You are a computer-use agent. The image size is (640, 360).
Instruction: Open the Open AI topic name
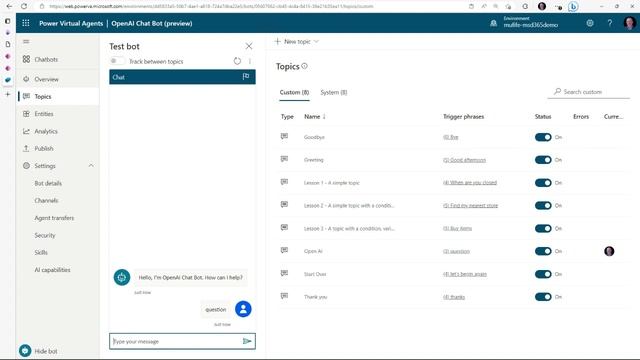[313, 251]
